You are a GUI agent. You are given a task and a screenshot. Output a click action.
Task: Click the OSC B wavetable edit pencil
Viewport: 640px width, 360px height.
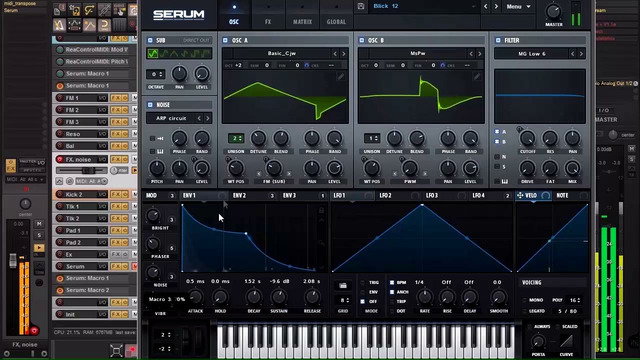[476, 76]
